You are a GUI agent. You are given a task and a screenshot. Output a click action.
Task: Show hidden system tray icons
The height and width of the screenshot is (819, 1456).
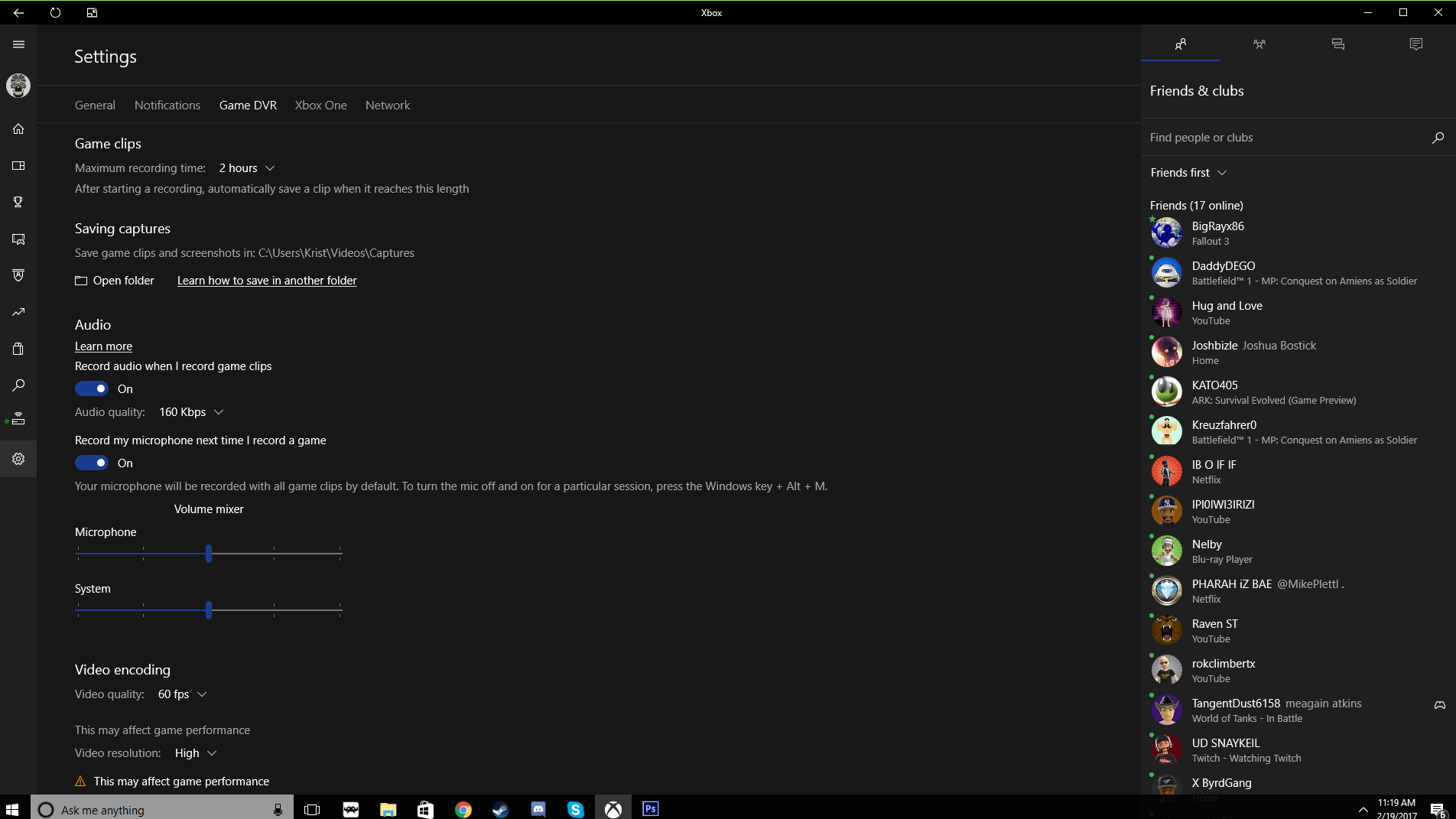(x=1363, y=809)
